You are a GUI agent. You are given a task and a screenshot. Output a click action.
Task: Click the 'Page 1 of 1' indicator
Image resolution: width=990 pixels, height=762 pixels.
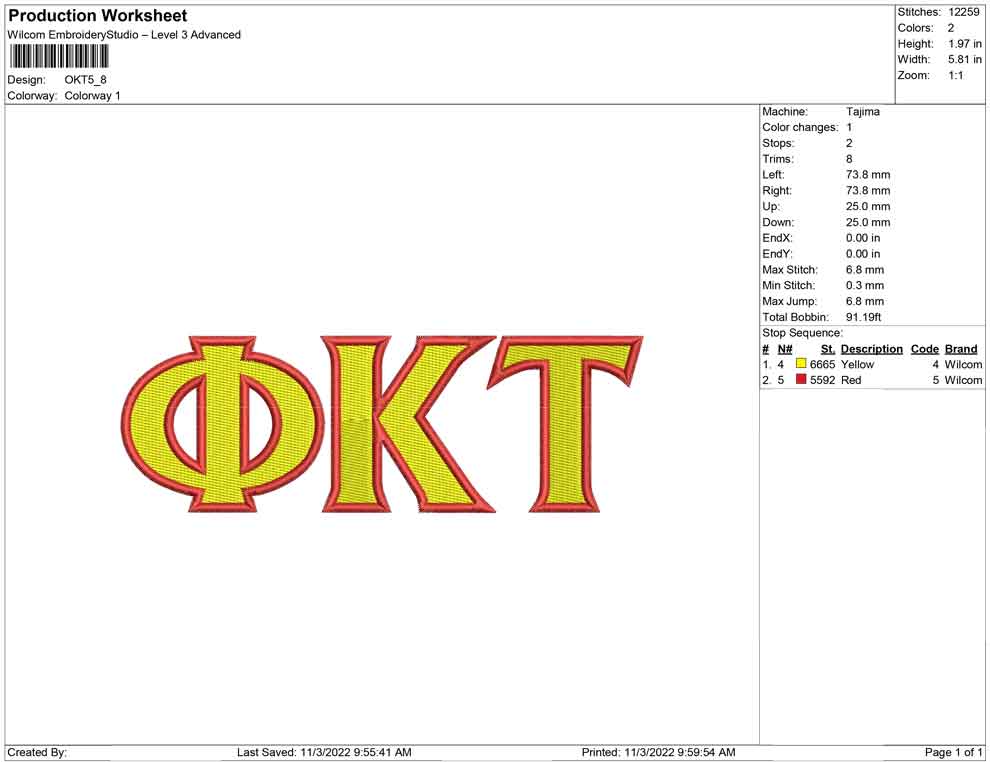point(953,752)
